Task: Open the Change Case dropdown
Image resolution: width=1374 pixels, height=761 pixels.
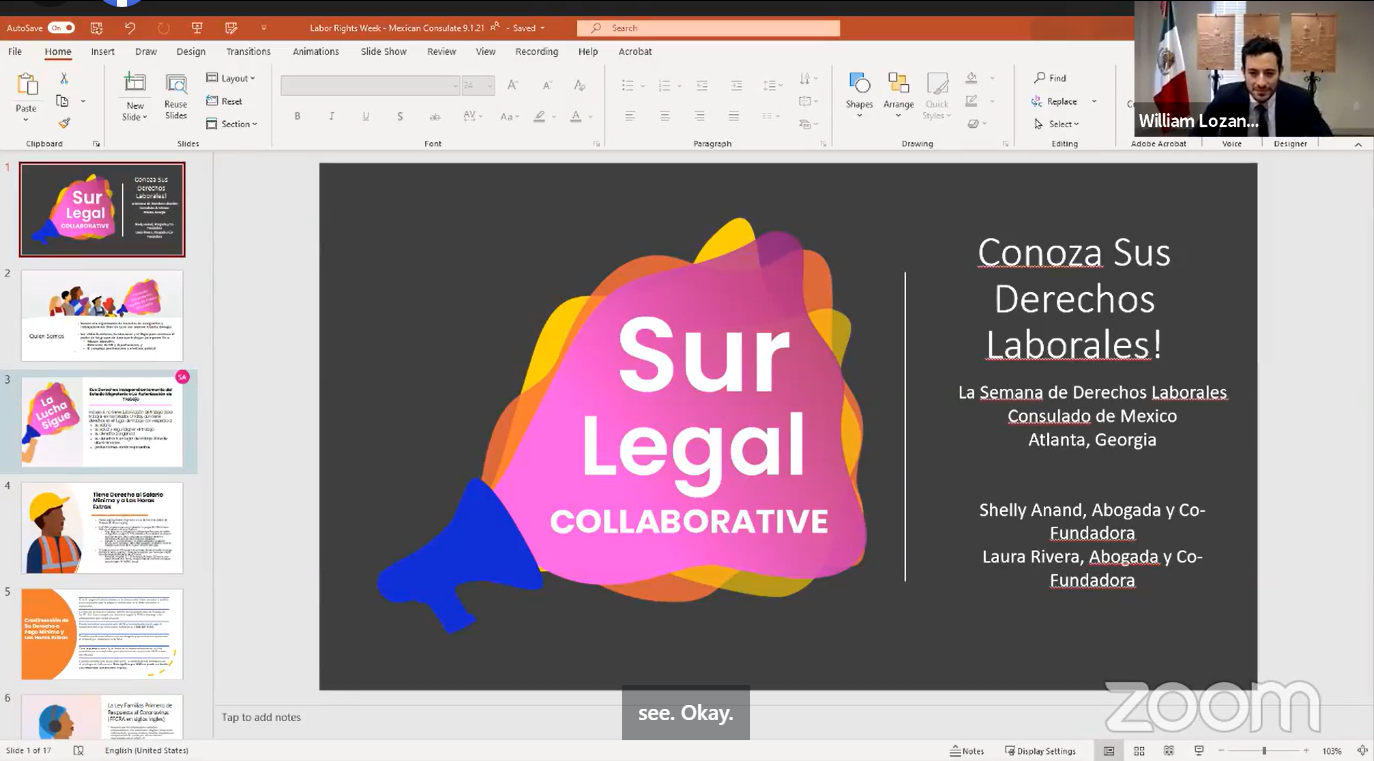Action: pyautogui.click(x=509, y=117)
